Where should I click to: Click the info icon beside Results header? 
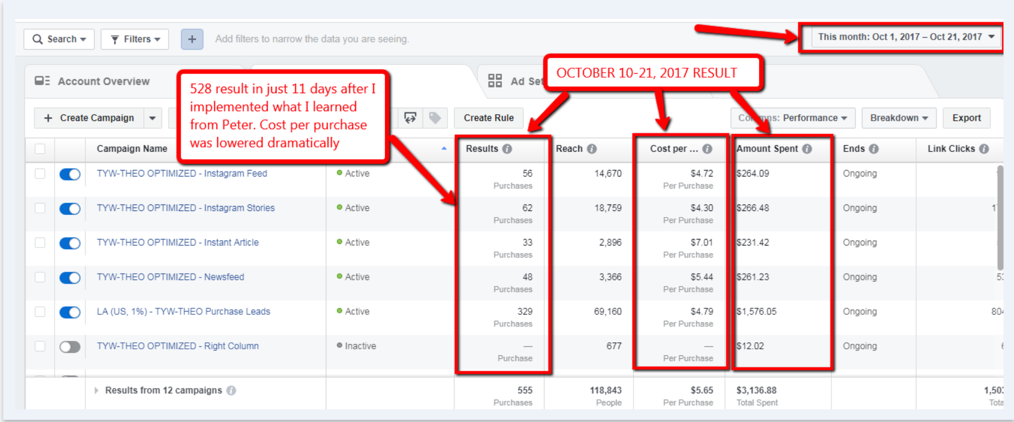click(507, 149)
